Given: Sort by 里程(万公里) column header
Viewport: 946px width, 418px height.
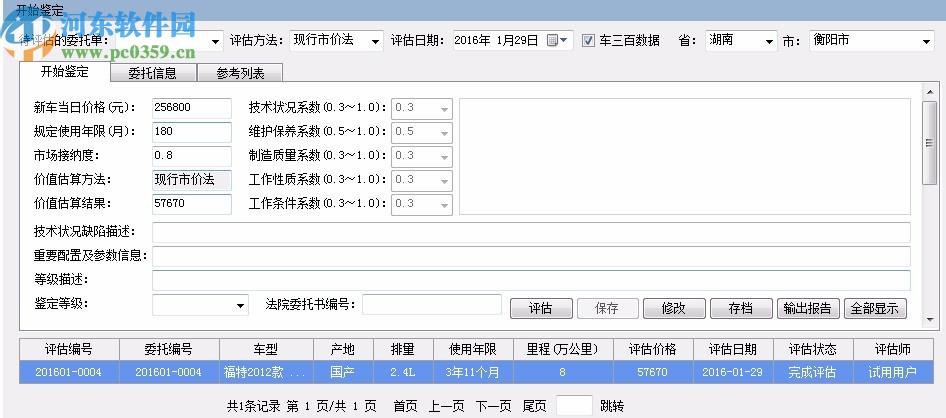Looking at the screenshot, I should click(563, 350).
